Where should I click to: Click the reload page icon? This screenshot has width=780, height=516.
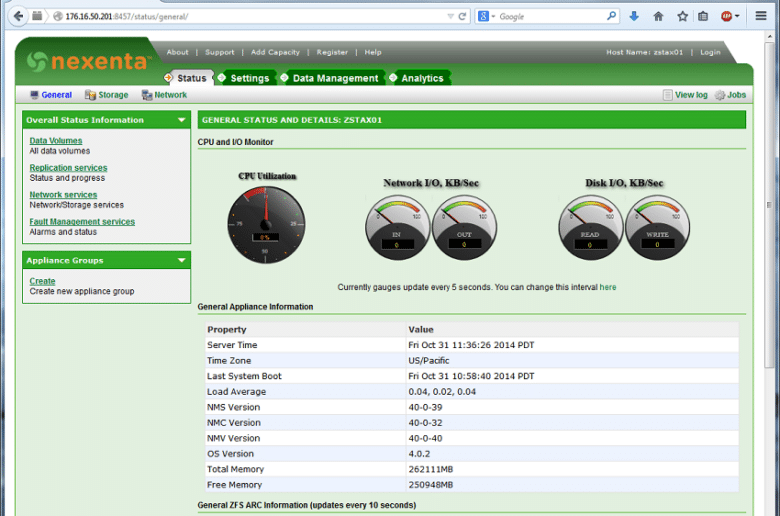[462, 16]
